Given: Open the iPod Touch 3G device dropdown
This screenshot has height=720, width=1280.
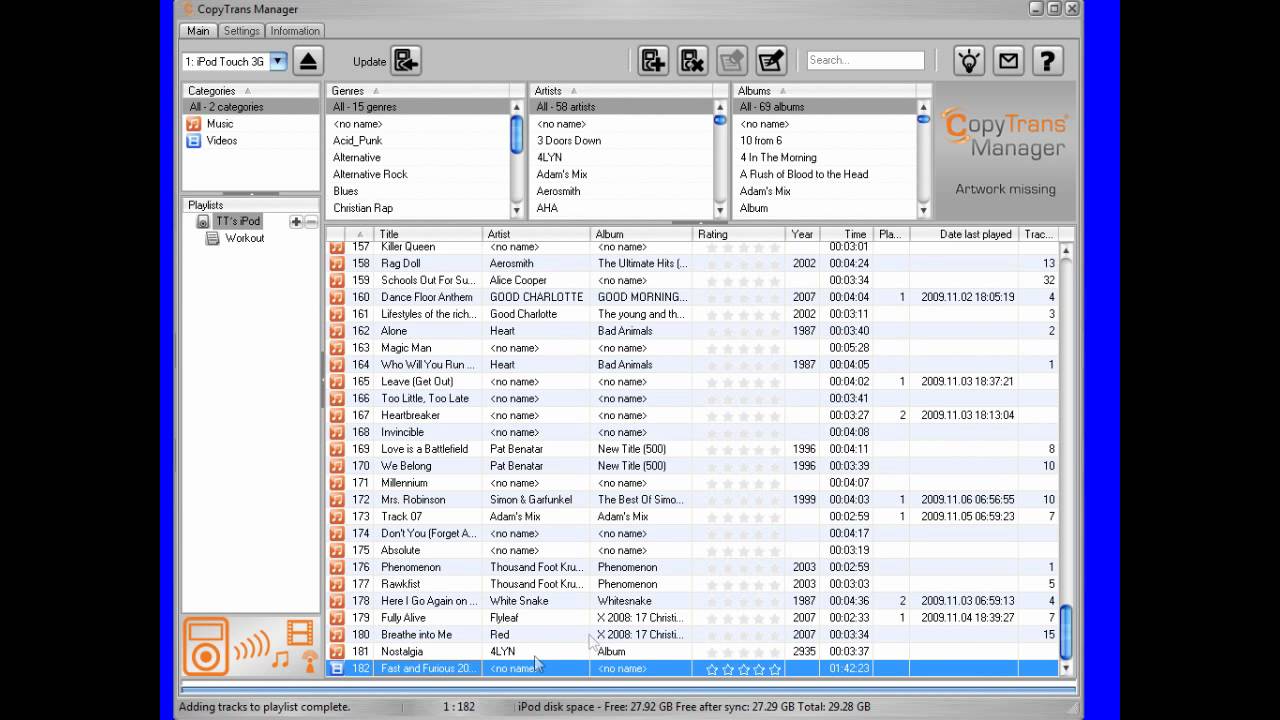Looking at the screenshot, I should 278,61.
